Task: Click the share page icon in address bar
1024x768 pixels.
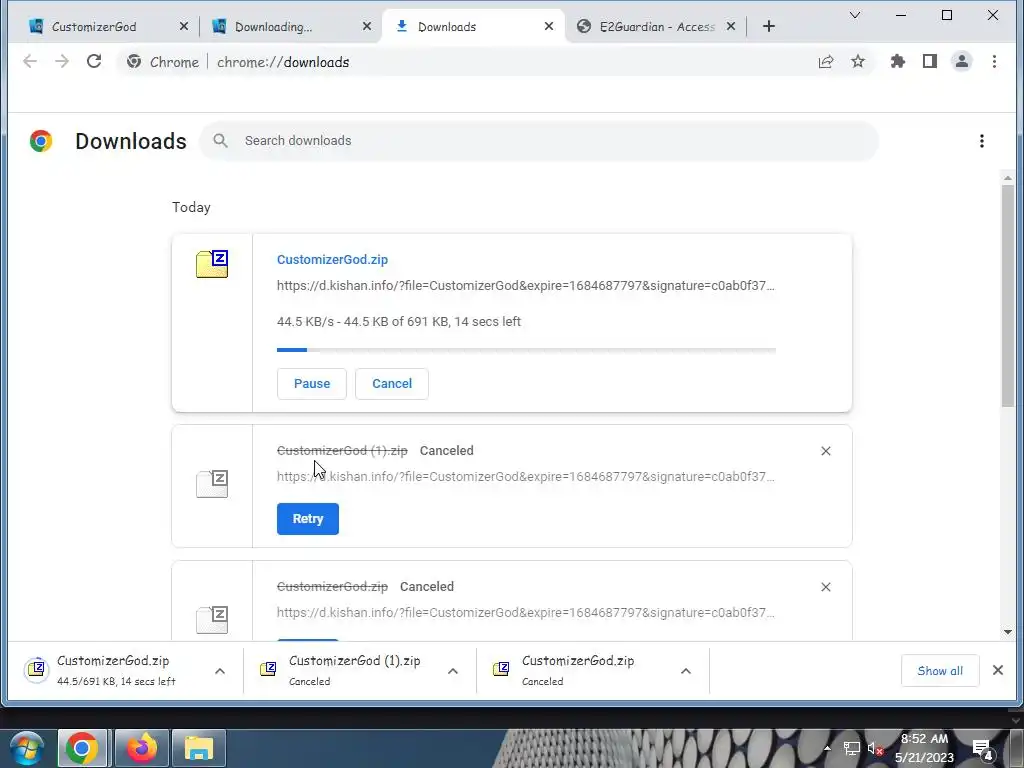Action: pos(825,61)
